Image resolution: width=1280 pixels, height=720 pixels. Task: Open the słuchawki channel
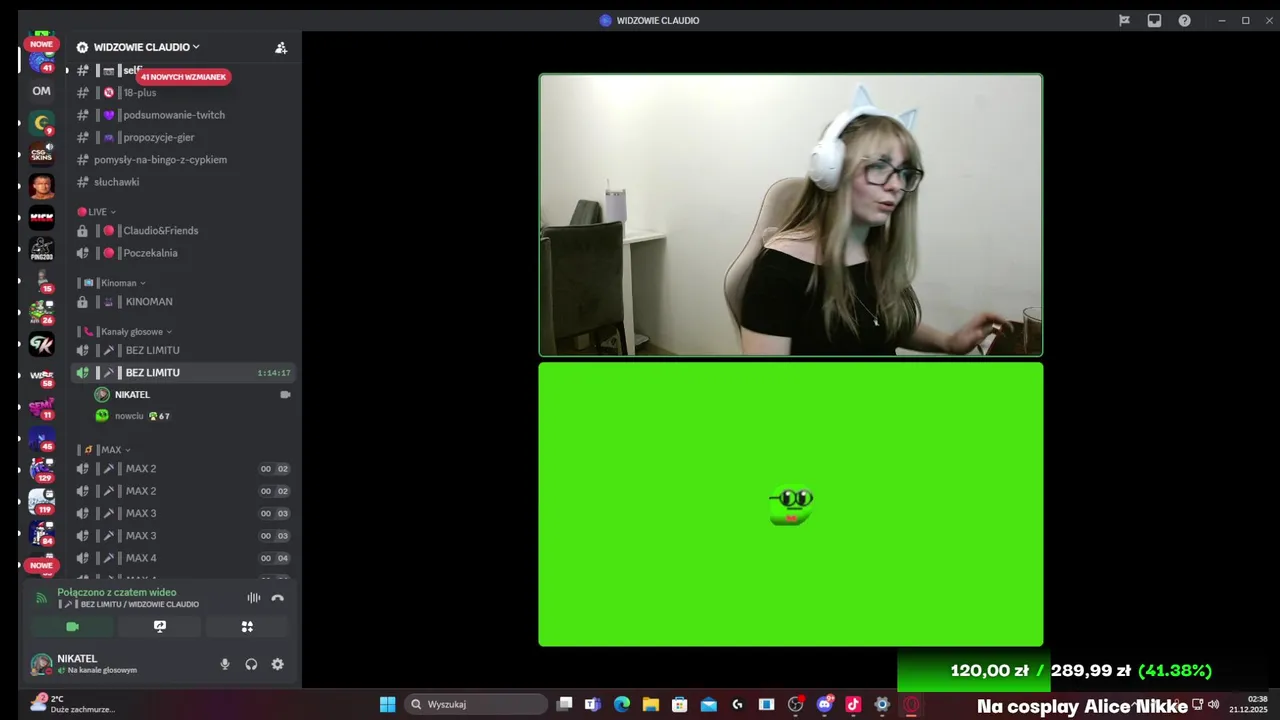click(184, 182)
